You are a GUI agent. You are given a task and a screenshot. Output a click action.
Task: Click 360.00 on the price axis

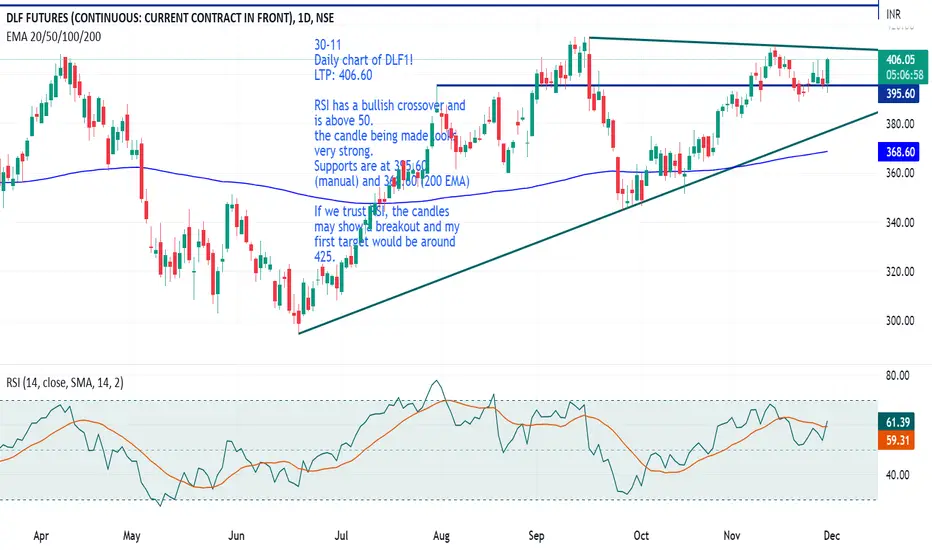900,173
